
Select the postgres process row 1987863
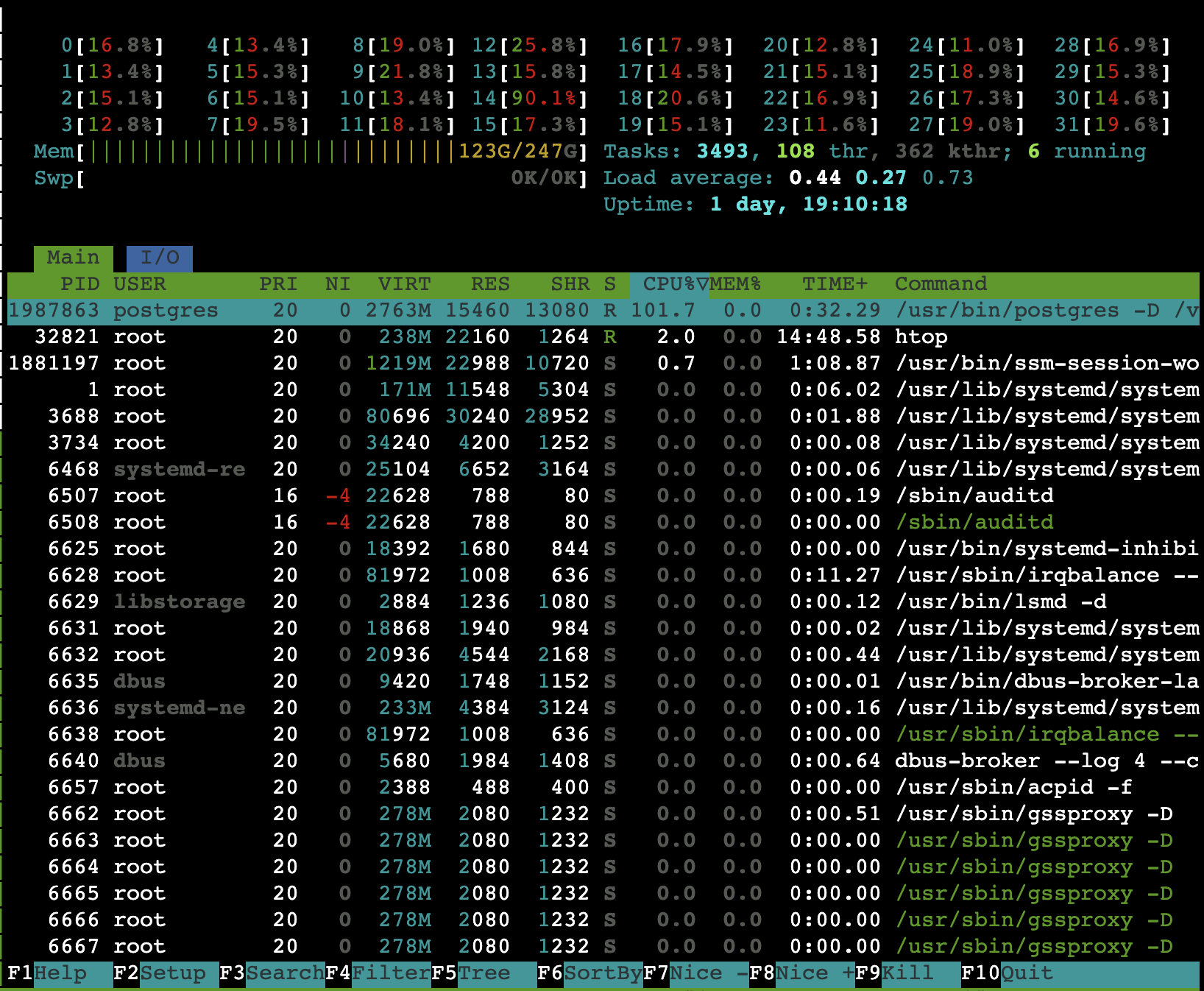[603, 311]
